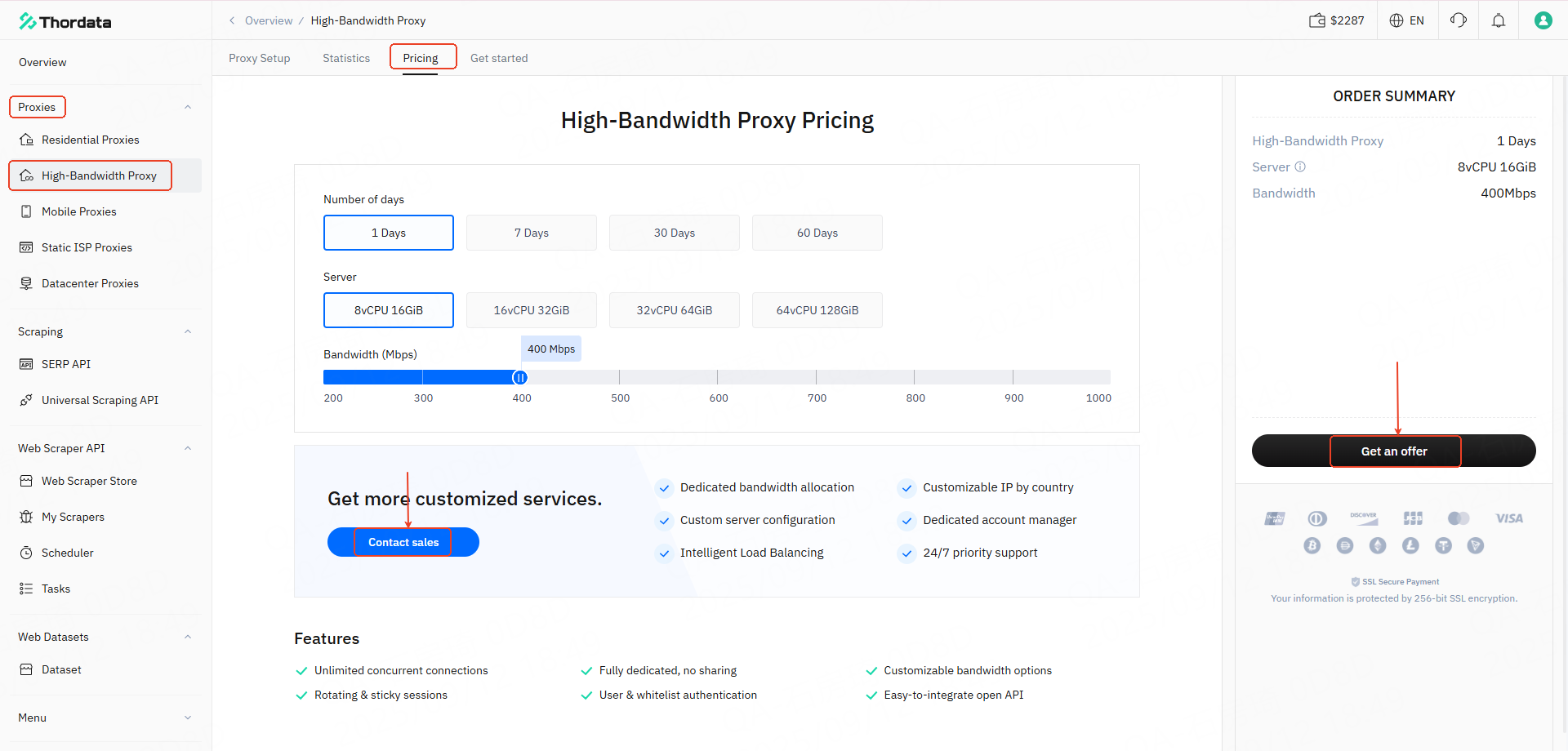Collapse the Web Scraper API section
This screenshot has width=1568, height=751.
pos(188,448)
